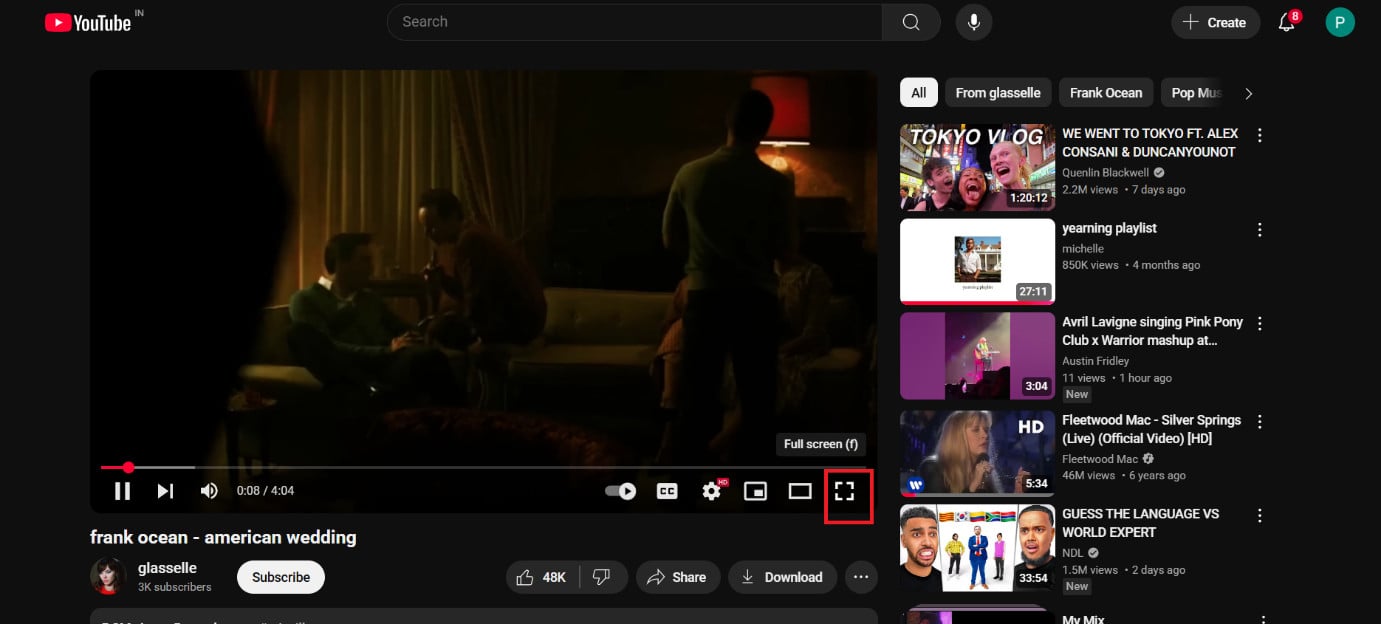Click the GUESS THE LANGUAGE title
The height and width of the screenshot is (624, 1381).
click(1141, 523)
